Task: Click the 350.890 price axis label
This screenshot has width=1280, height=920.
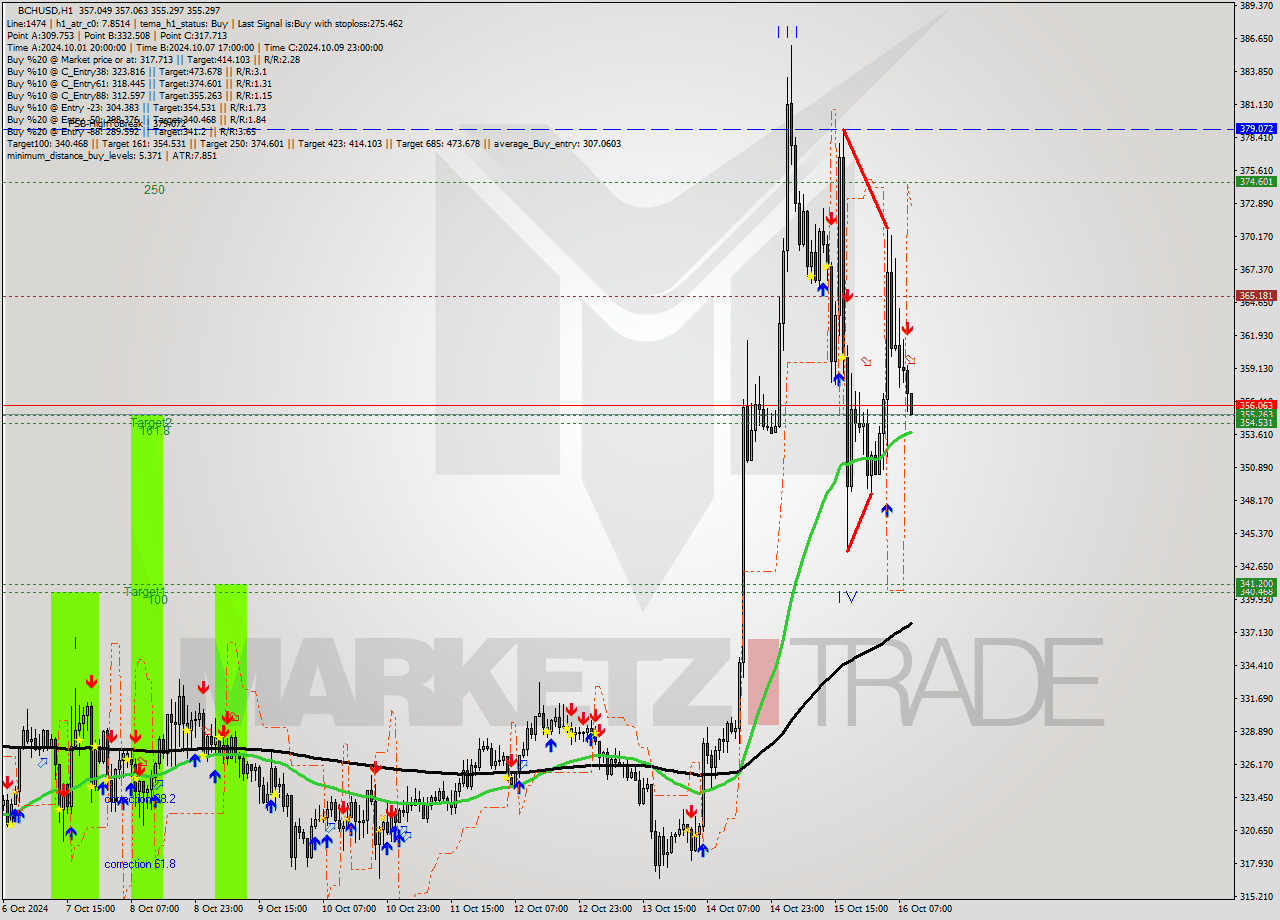Action: [1256, 468]
